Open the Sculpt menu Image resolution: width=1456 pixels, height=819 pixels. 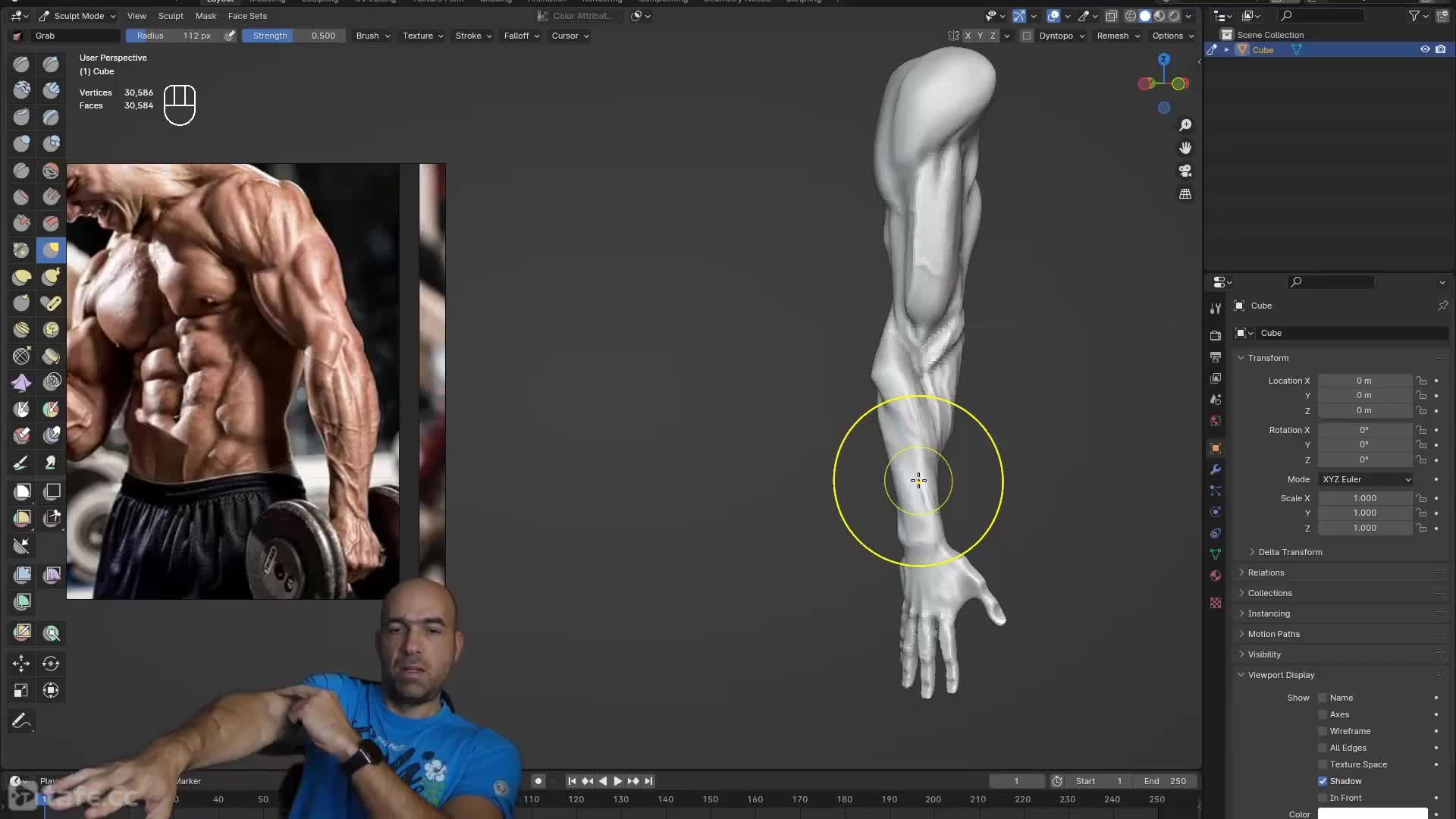pyautogui.click(x=171, y=16)
